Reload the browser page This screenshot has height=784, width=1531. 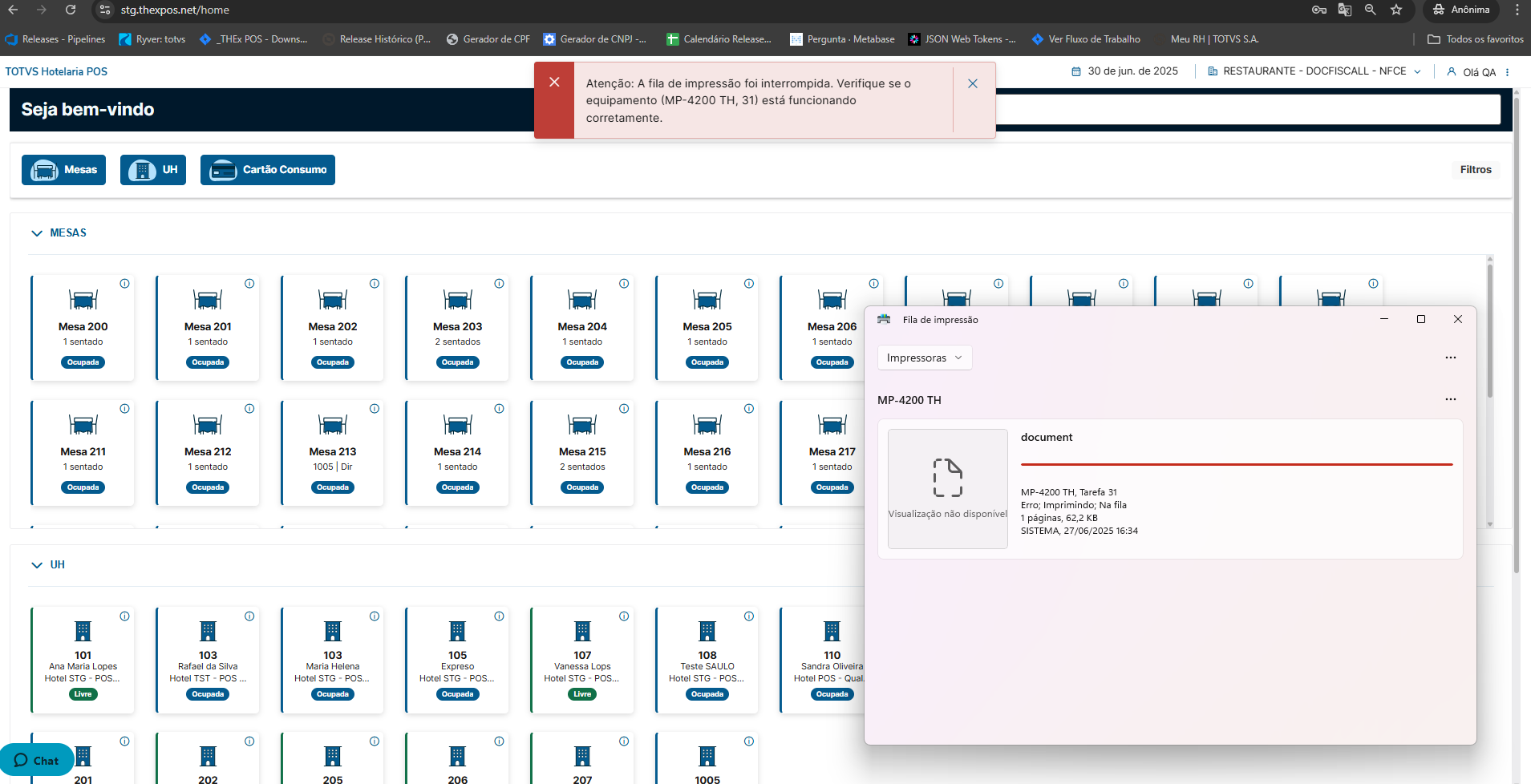coord(71,10)
